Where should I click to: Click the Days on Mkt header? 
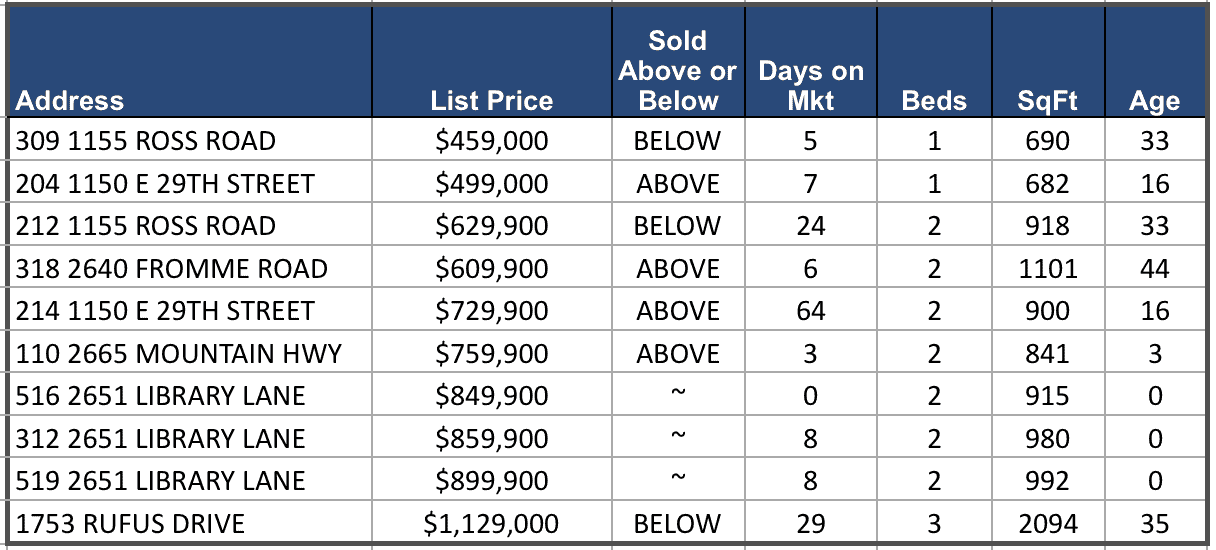[810, 86]
